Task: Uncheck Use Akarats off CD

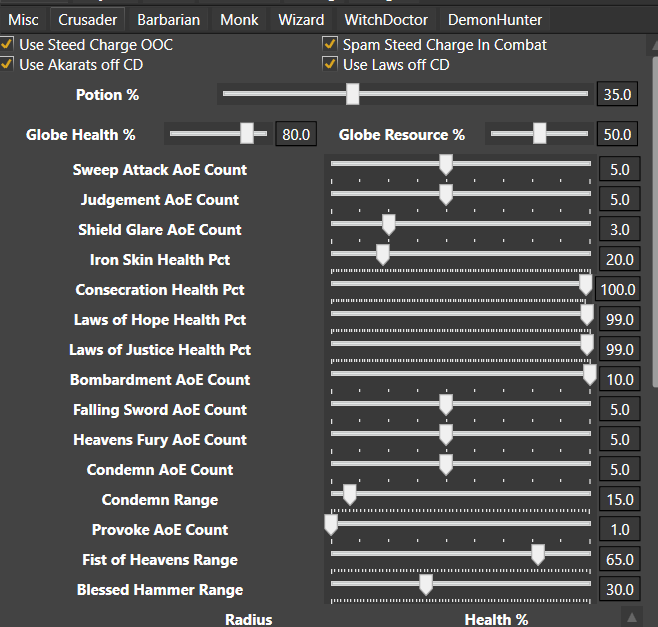Action: click(x=8, y=65)
